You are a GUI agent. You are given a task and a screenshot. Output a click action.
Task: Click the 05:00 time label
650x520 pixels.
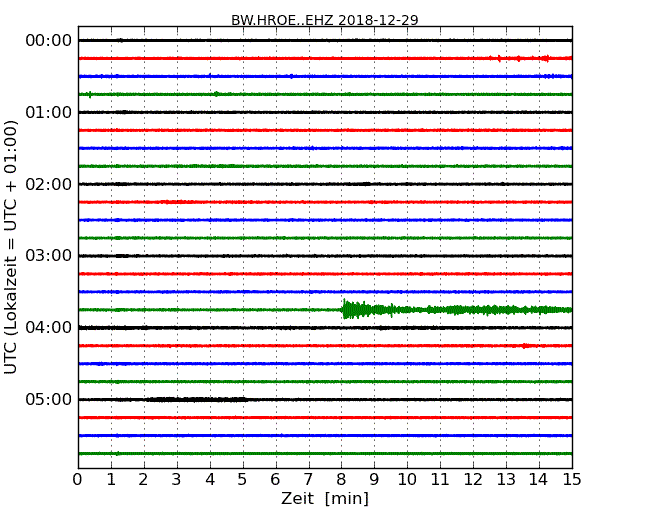(x=49, y=399)
